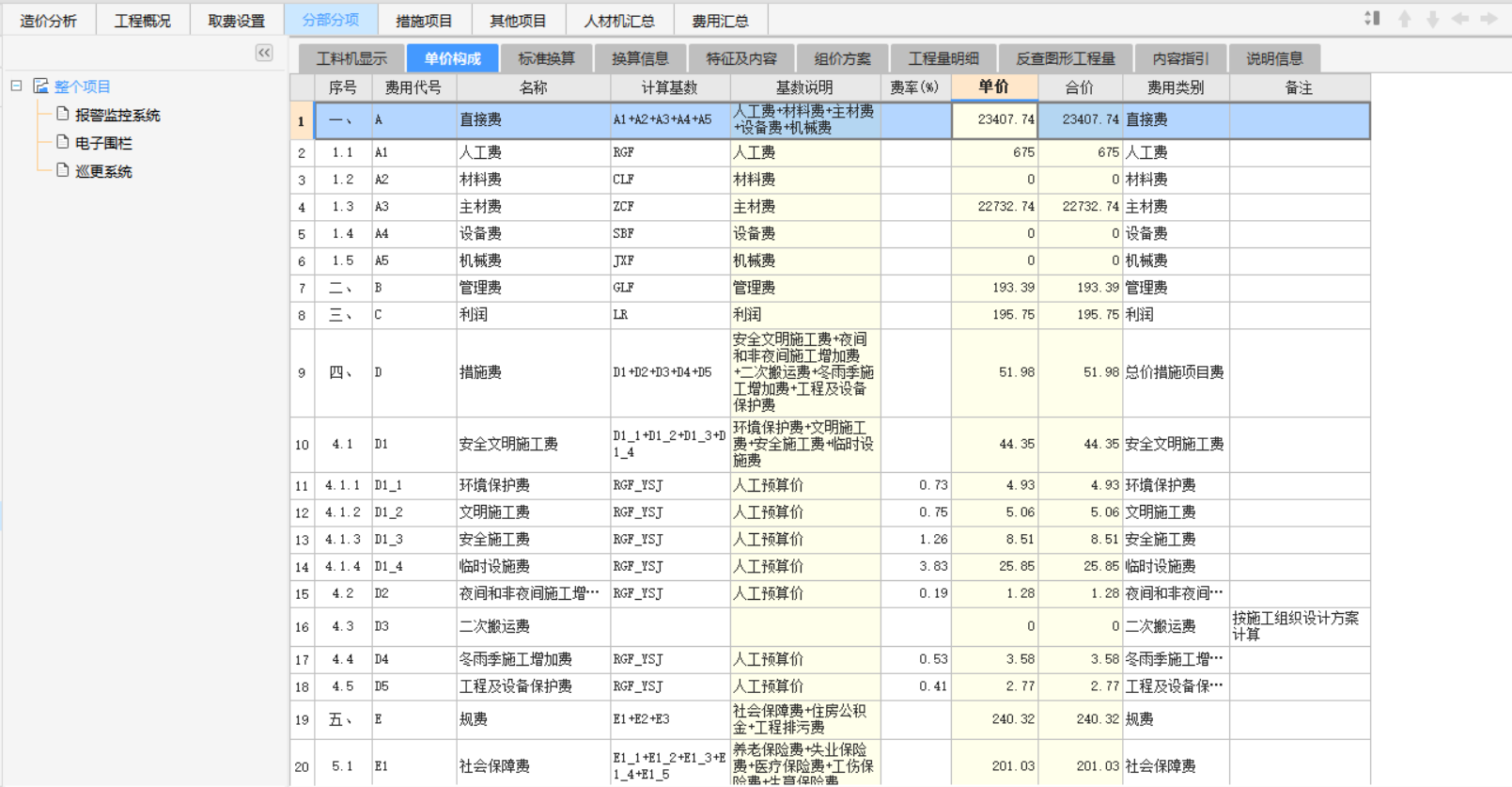1512x787 pixels.
Task: Open the 措施项目 tab
Action: click(x=424, y=21)
